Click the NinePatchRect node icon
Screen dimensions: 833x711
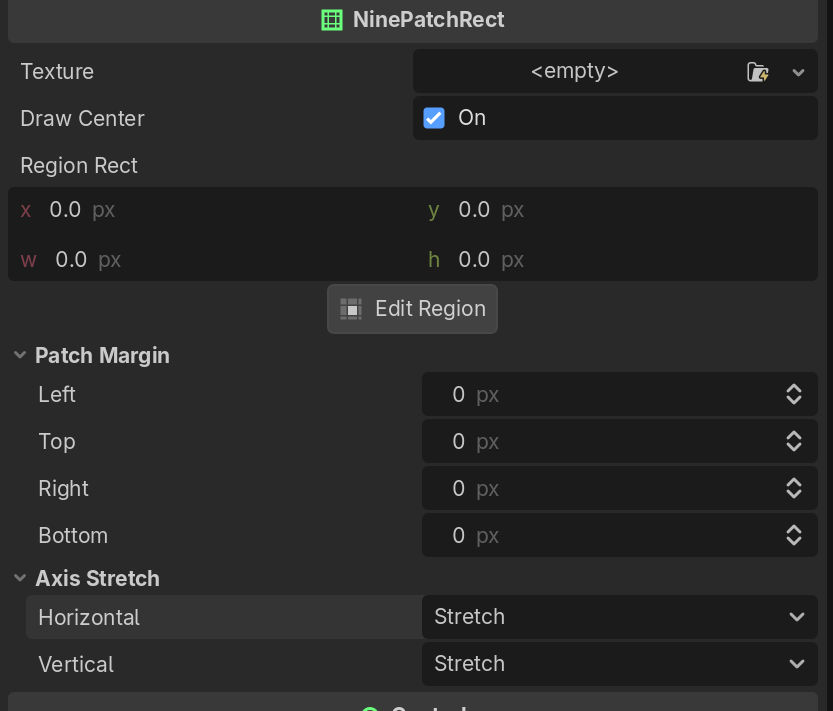332,20
